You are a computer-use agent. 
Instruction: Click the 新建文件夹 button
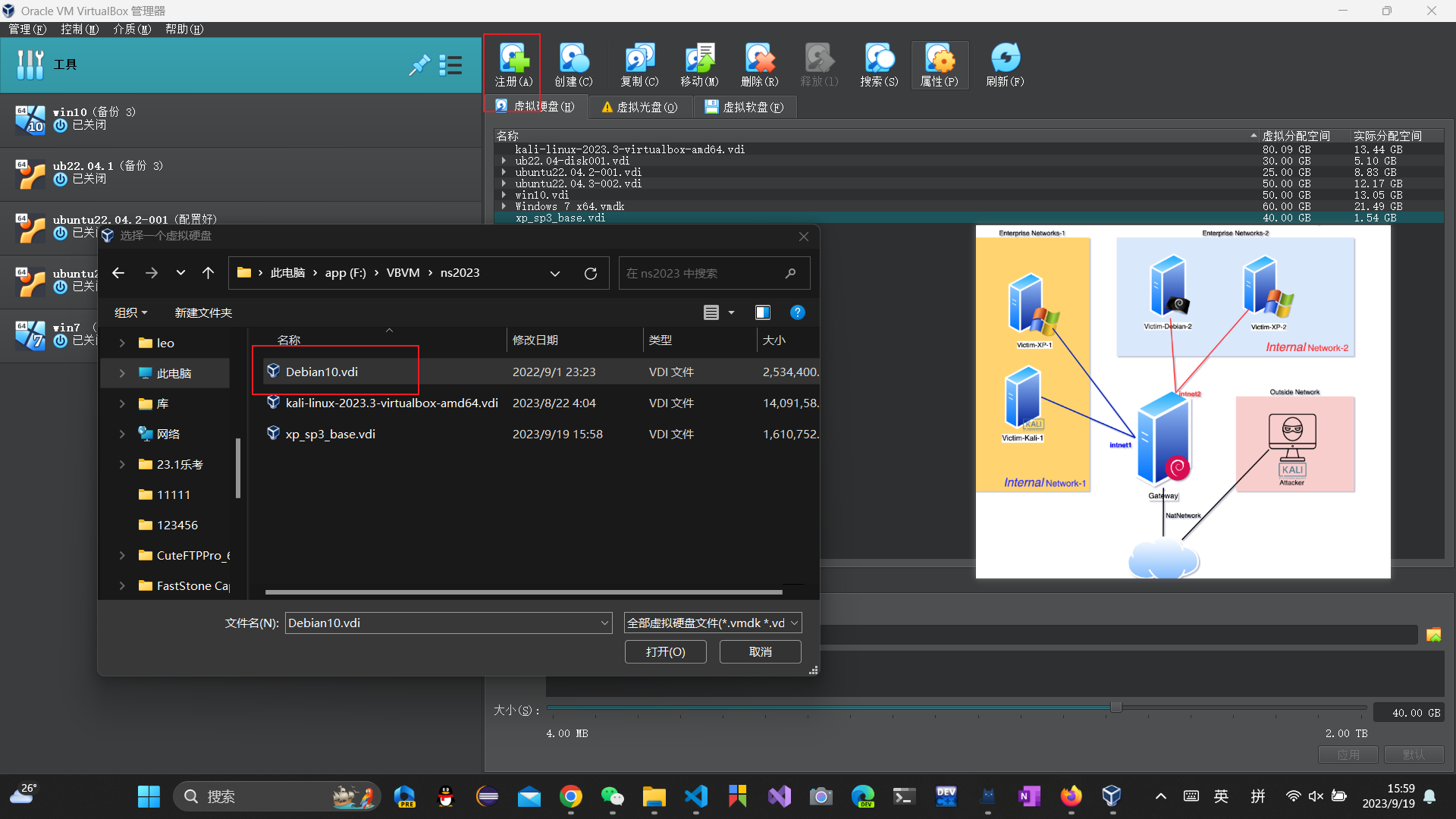point(203,312)
